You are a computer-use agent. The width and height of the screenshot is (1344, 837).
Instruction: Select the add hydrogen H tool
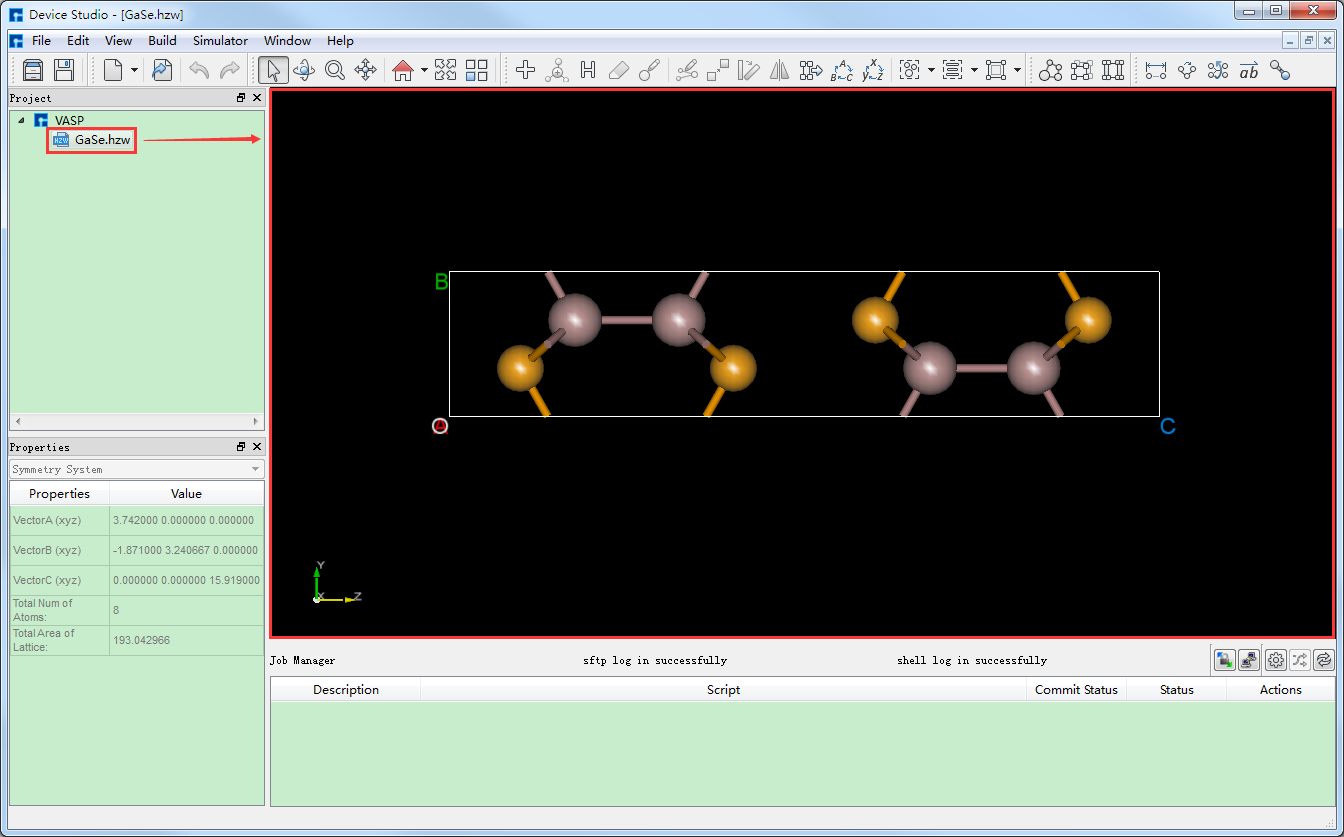pos(587,70)
